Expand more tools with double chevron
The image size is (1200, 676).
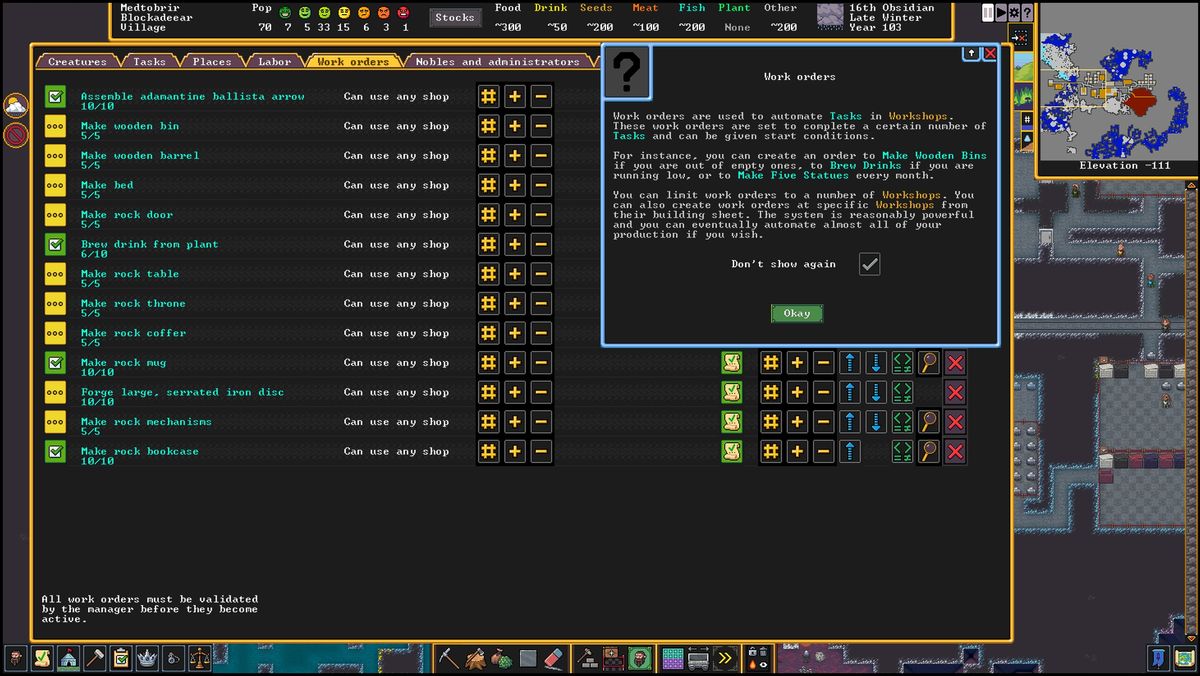(724, 658)
